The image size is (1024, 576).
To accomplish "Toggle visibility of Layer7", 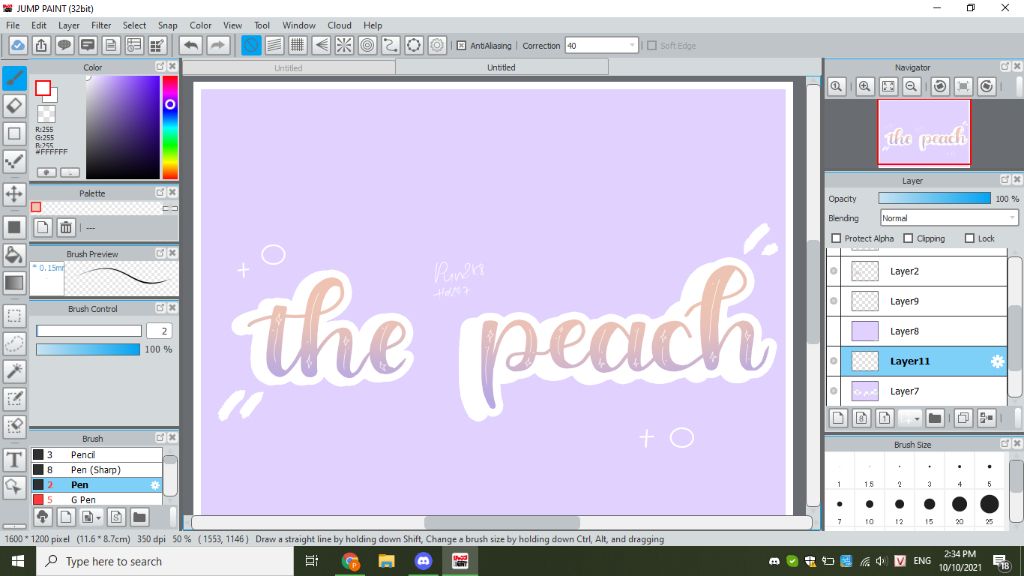I will tap(834, 391).
